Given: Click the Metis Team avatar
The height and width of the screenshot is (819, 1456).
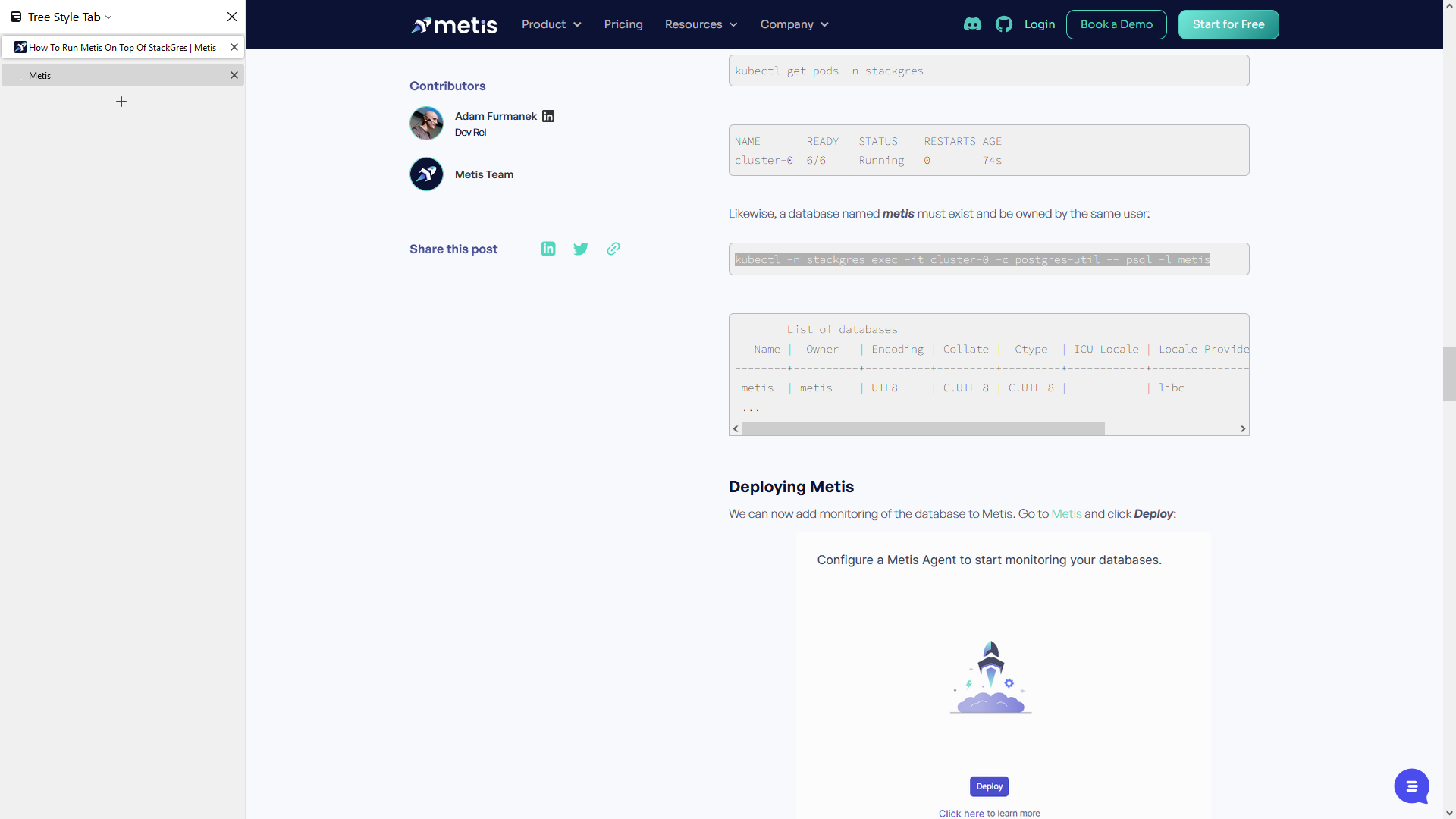Looking at the screenshot, I should point(426,174).
